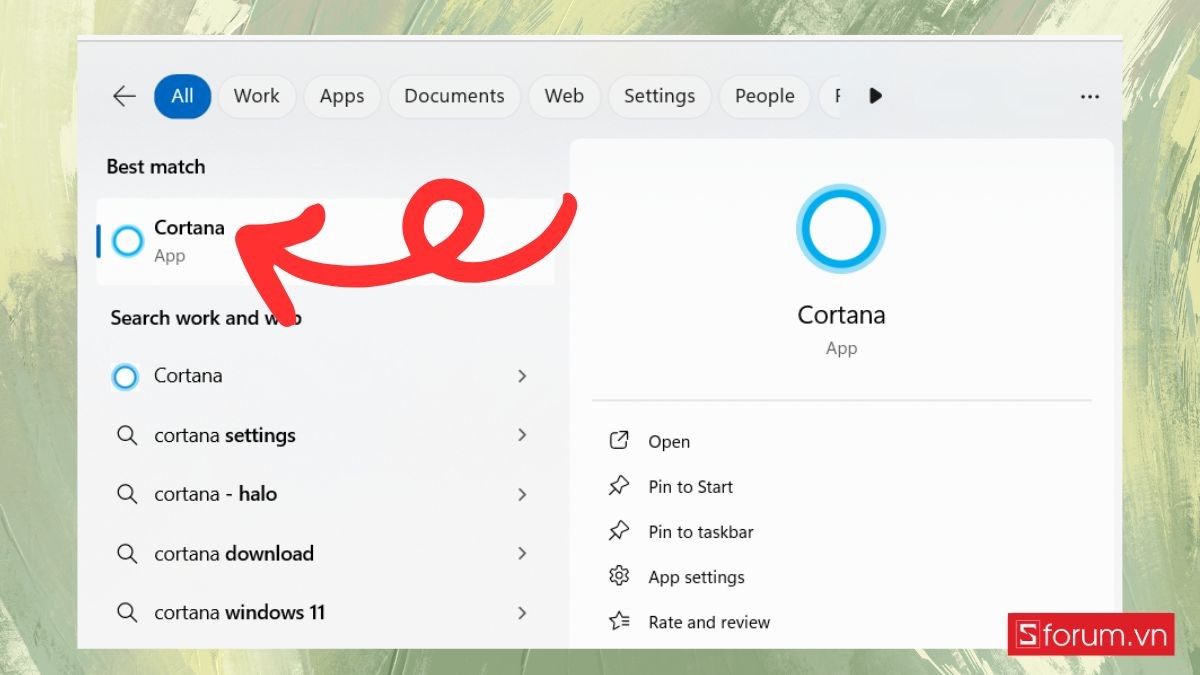Click the magnifier icon beside cortana - halo

tap(127, 494)
